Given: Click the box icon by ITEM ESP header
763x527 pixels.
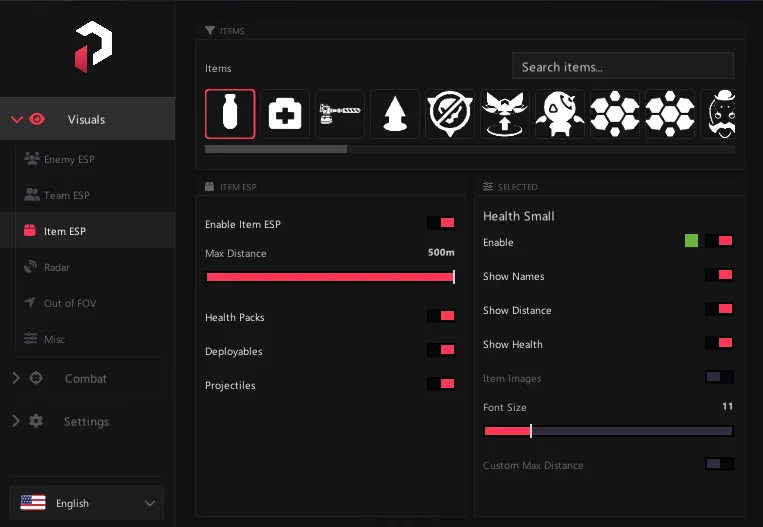Looking at the screenshot, I should pos(209,186).
